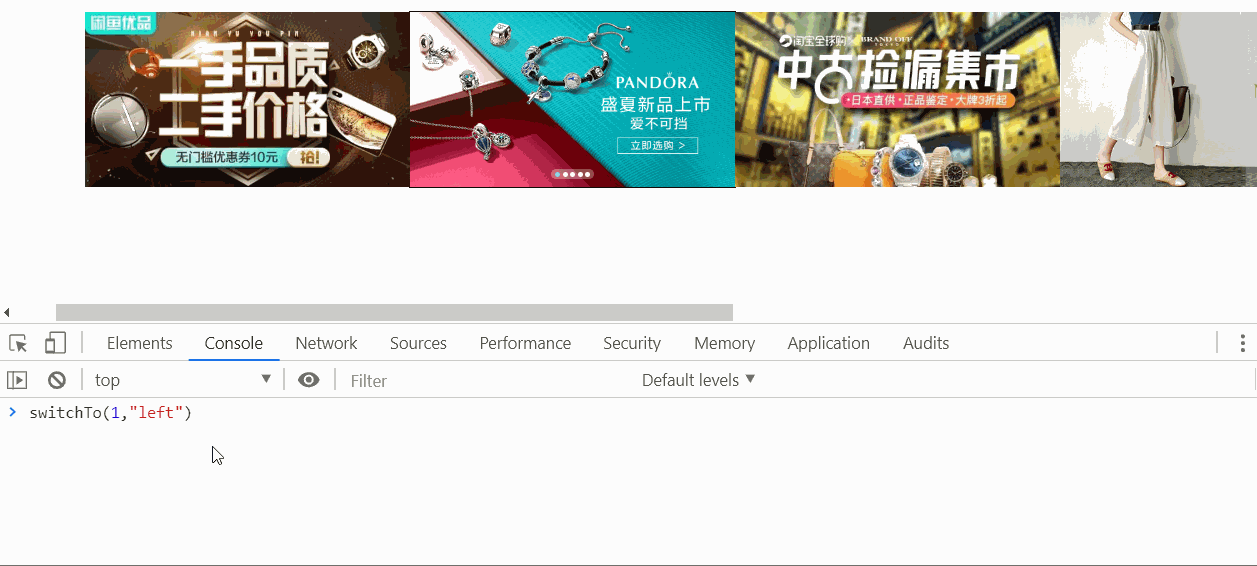
Task: Switch to the Elements tab
Action: (x=140, y=343)
